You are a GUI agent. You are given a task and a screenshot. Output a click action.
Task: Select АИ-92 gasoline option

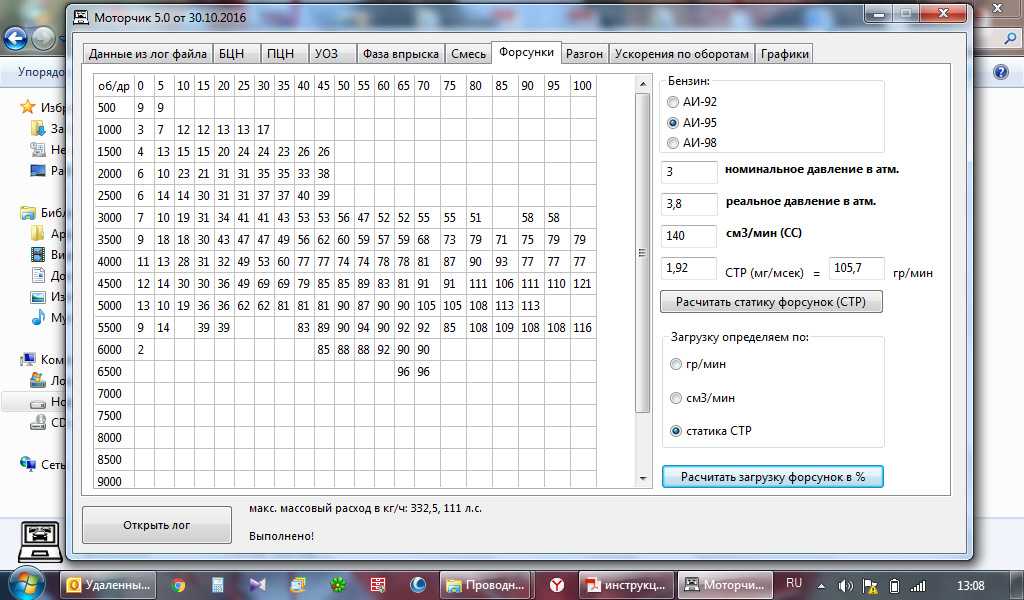(x=673, y=102)
